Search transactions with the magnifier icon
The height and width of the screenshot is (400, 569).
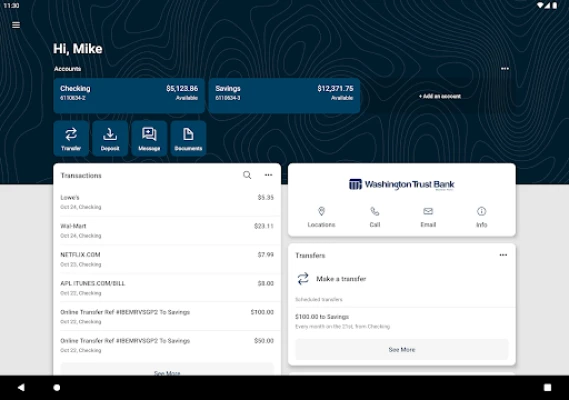point(247,175)
